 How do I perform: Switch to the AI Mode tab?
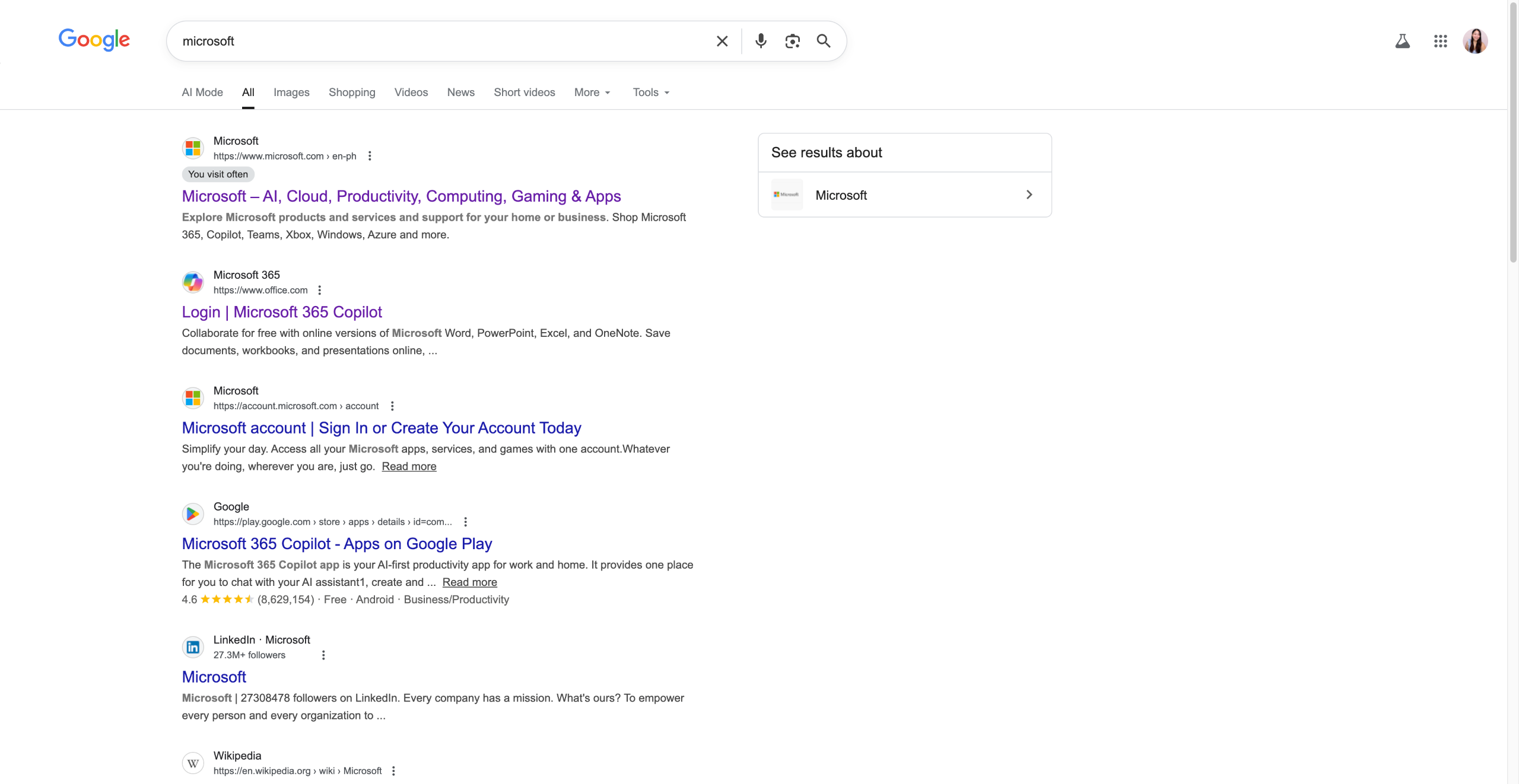[202, 93]
